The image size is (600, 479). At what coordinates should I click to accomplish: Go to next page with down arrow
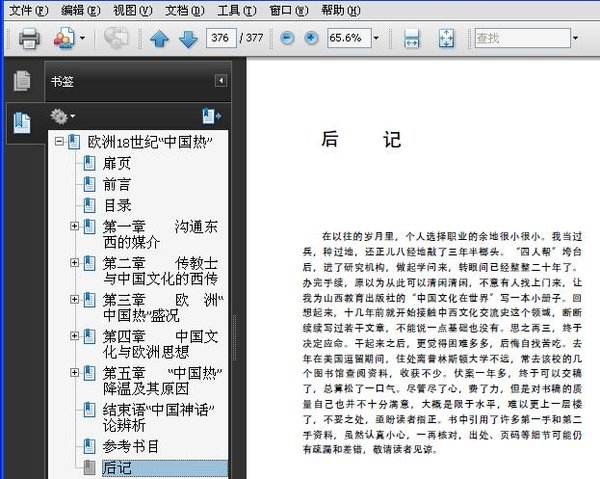pyautogui.click(x=188, y=38)
